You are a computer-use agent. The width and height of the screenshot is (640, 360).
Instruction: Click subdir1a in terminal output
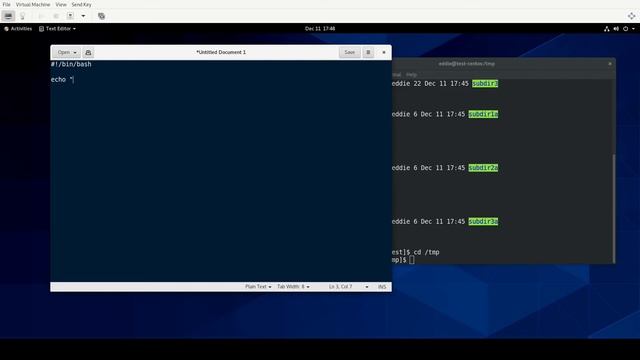pos(483,114)
